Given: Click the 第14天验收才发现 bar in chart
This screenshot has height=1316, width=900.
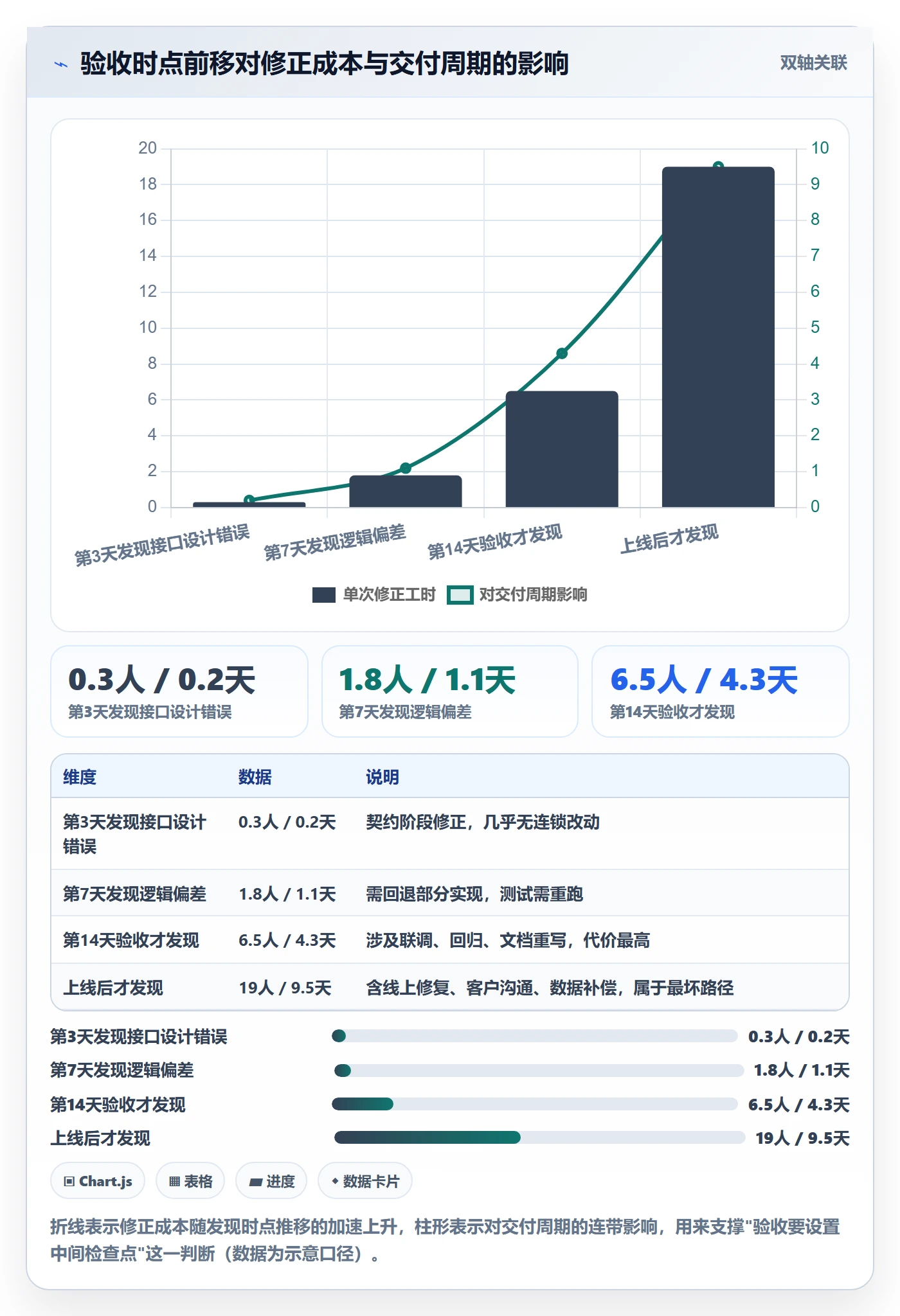Looking at the screenshot, I should point(562,449).
